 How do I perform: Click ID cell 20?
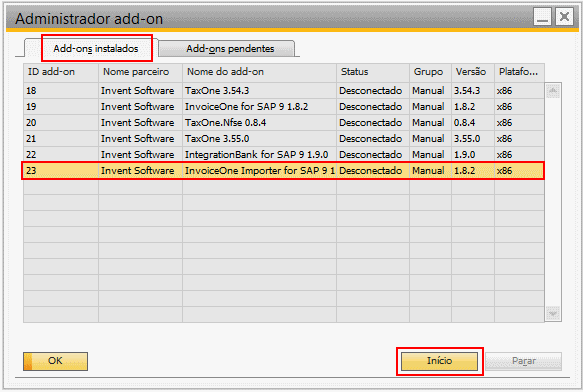point(61,123)
